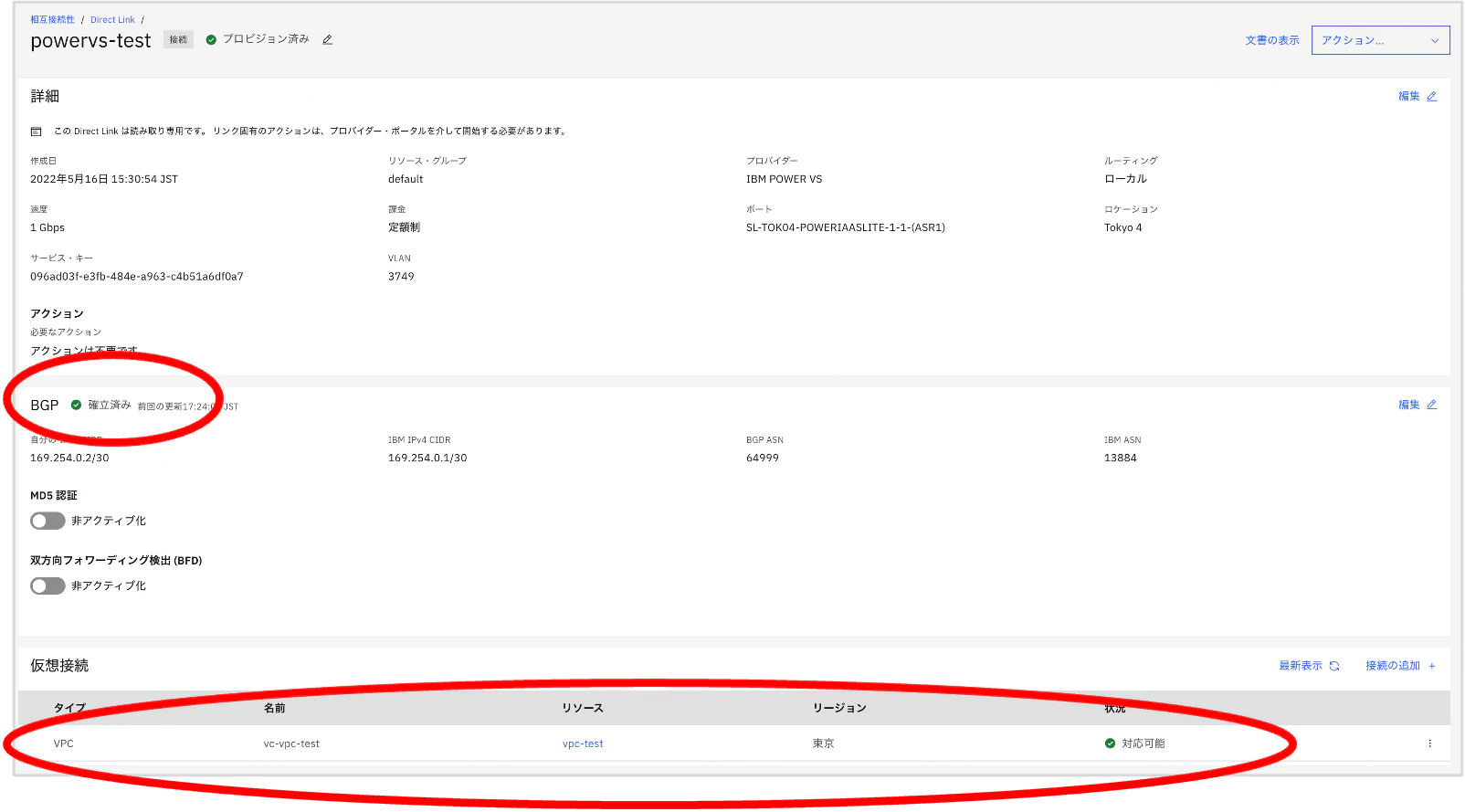Screen dimensions: 1465x812
Task: Click the 接続 tag beside the title
Action: coord(178,40)
